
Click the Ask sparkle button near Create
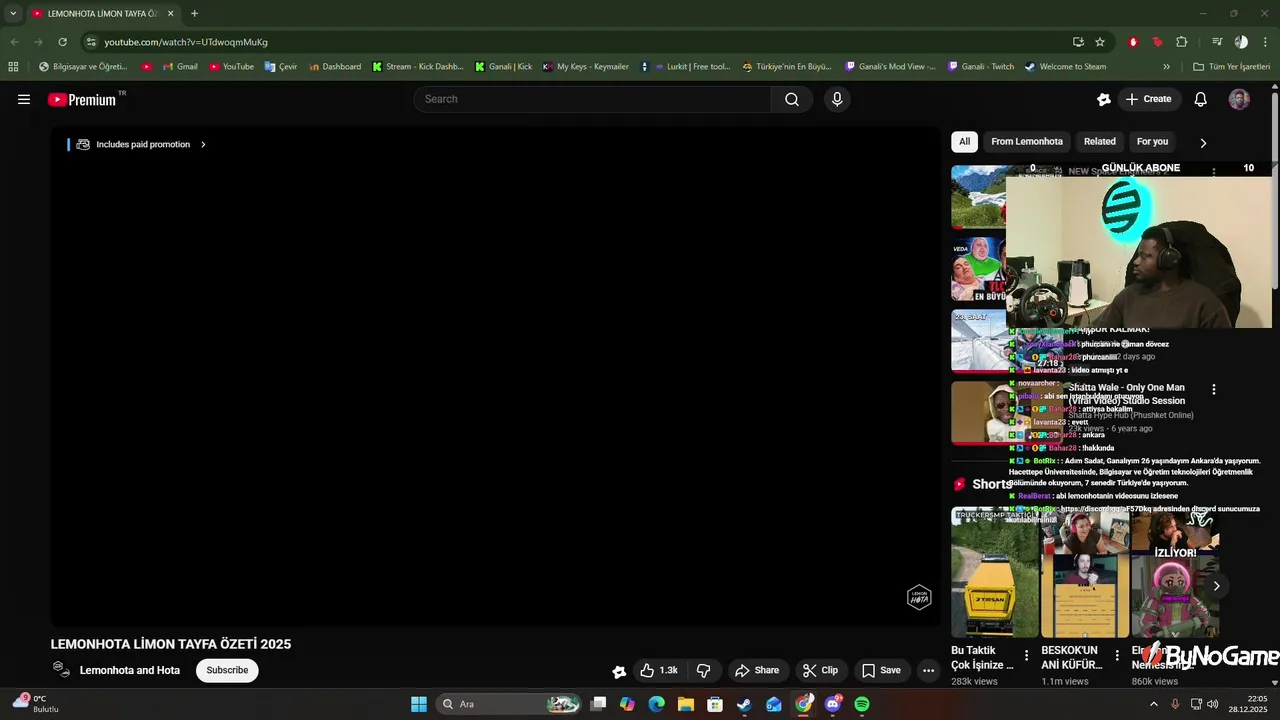coord(1104,99)
